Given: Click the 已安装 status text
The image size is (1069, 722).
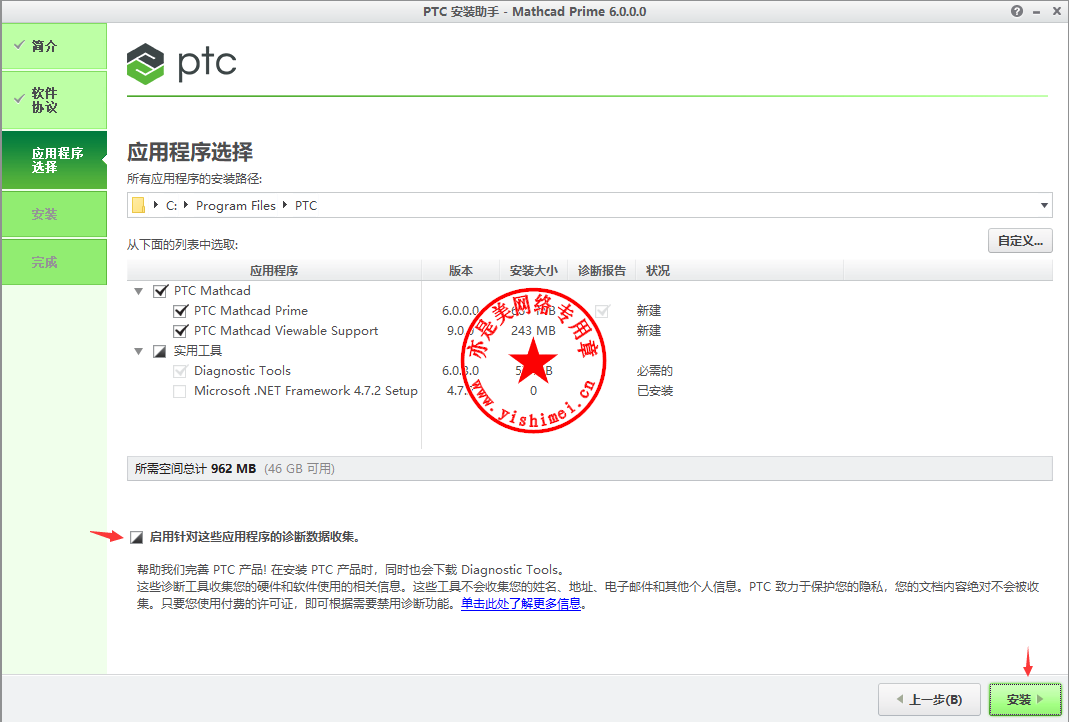Looking at the screenshot, I should (654, 391).
